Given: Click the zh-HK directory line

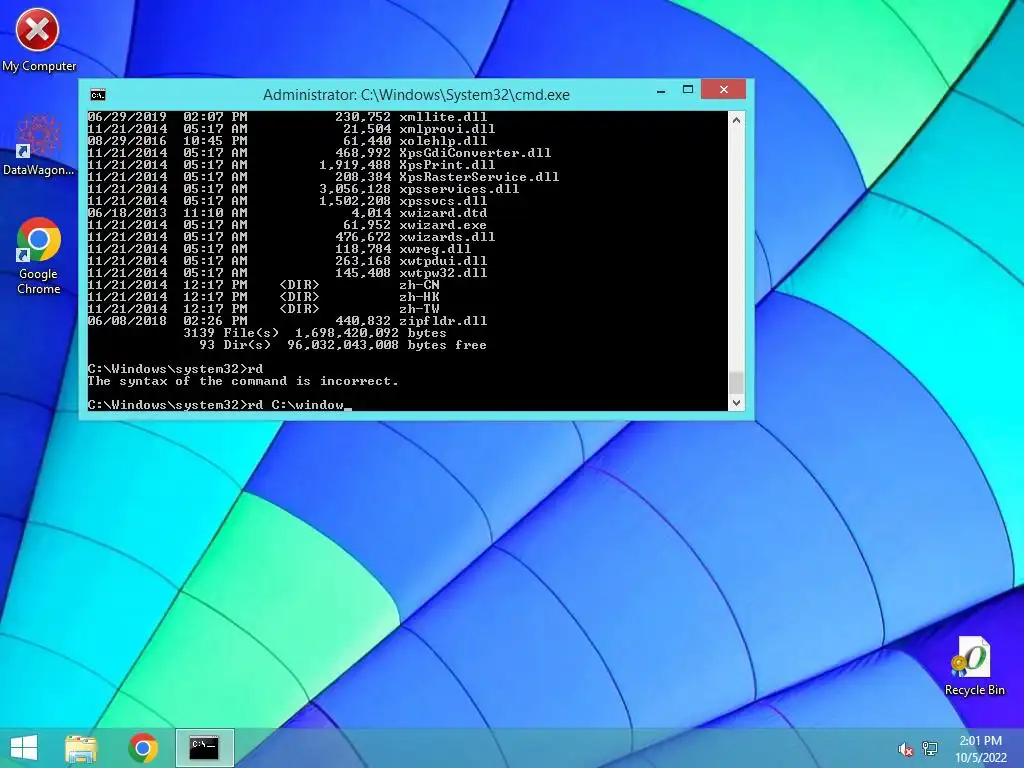Looking at the screenshot, I should 264,296.
